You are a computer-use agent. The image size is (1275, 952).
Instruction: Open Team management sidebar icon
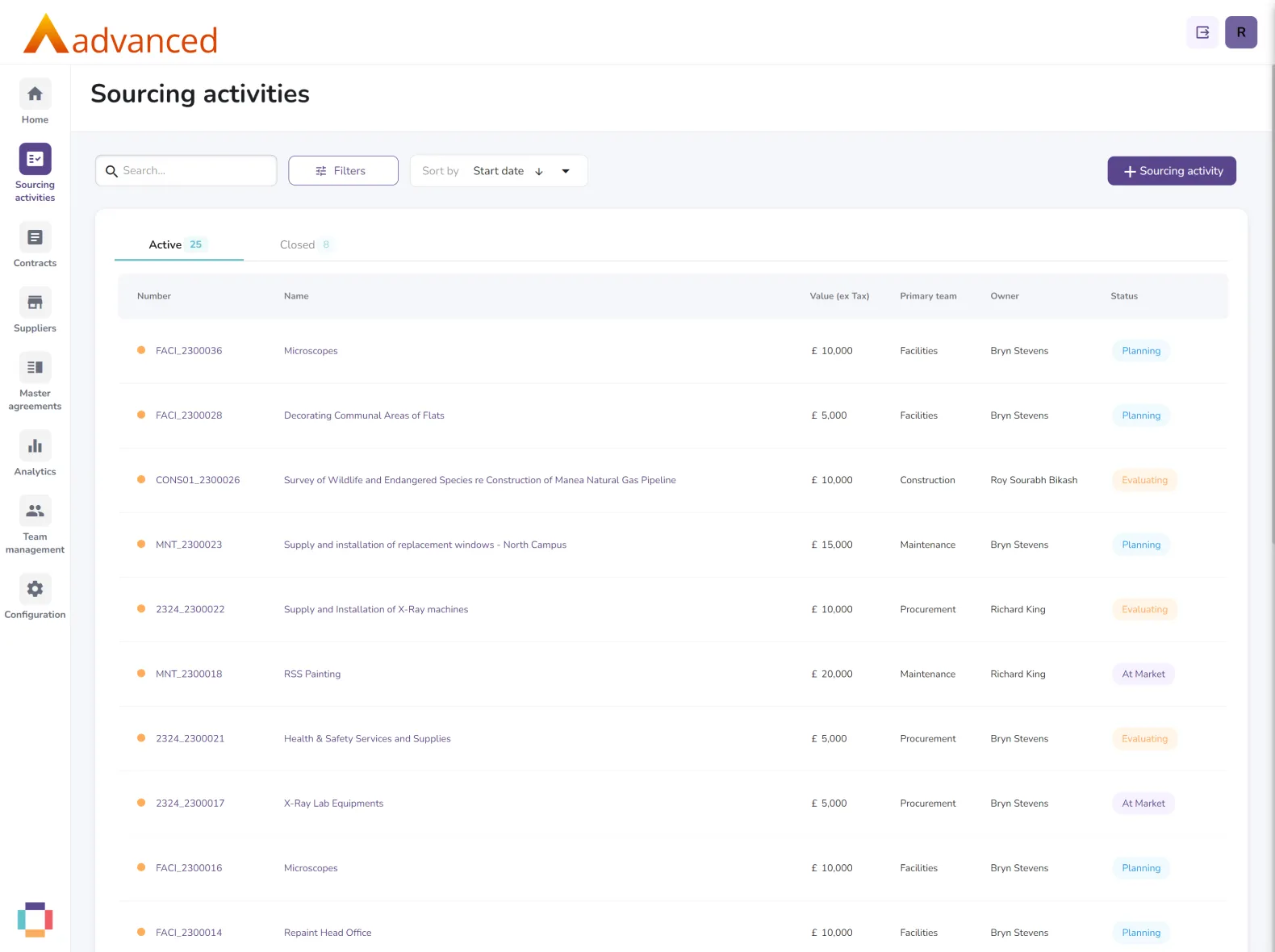coord(35,511)
